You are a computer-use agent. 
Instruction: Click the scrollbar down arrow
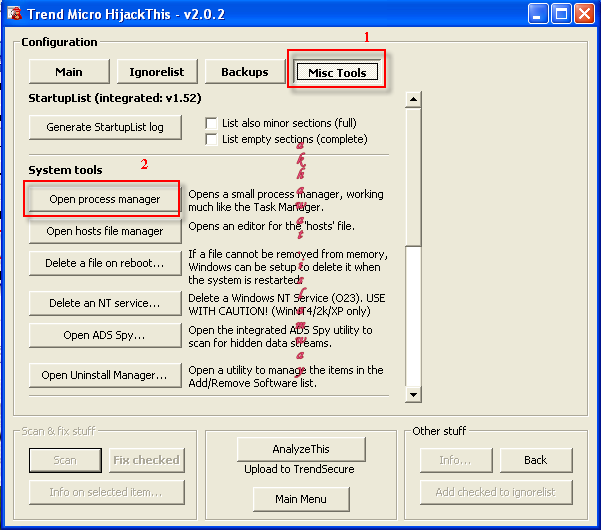[x=413, y=395]
